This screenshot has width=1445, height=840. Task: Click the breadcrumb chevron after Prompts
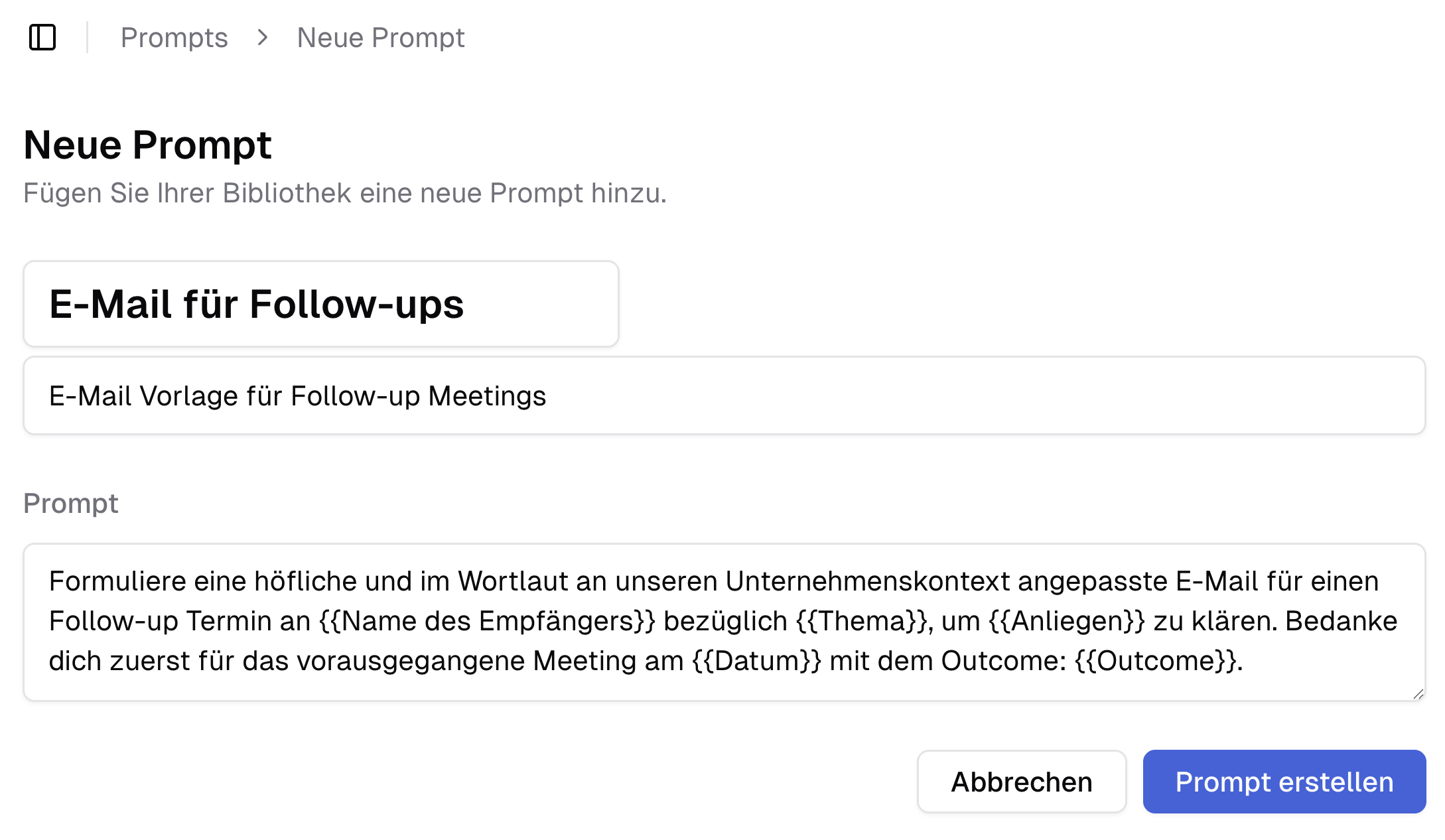pyautogui.click(x=263, y=38)
